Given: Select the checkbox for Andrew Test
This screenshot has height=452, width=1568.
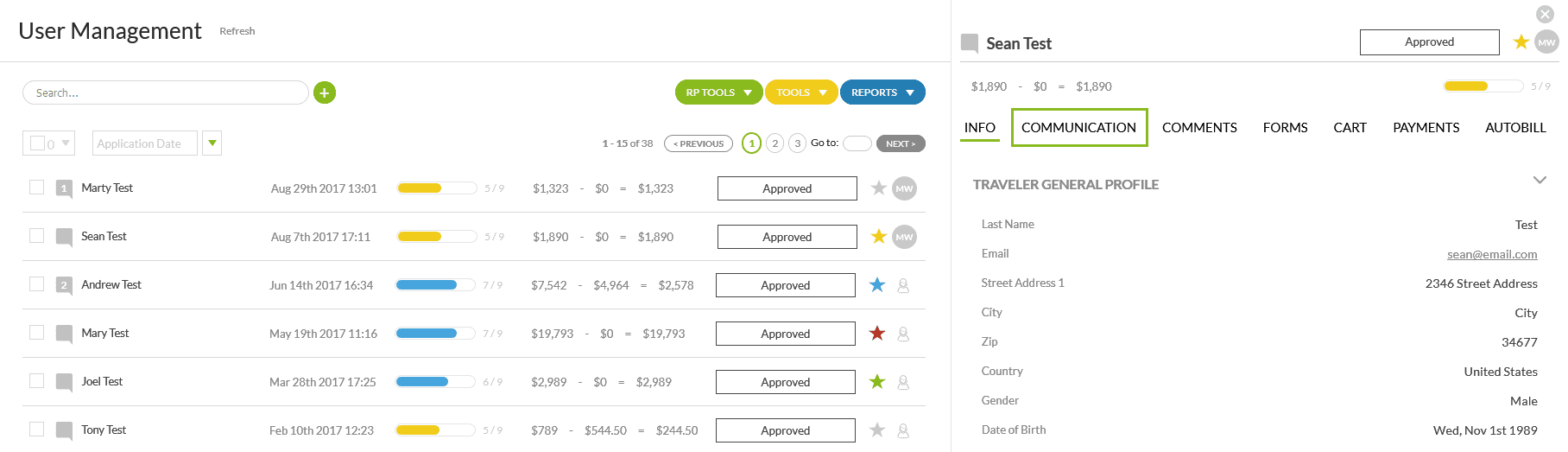Looking at the screenshot, I should (x=37, y=284).
